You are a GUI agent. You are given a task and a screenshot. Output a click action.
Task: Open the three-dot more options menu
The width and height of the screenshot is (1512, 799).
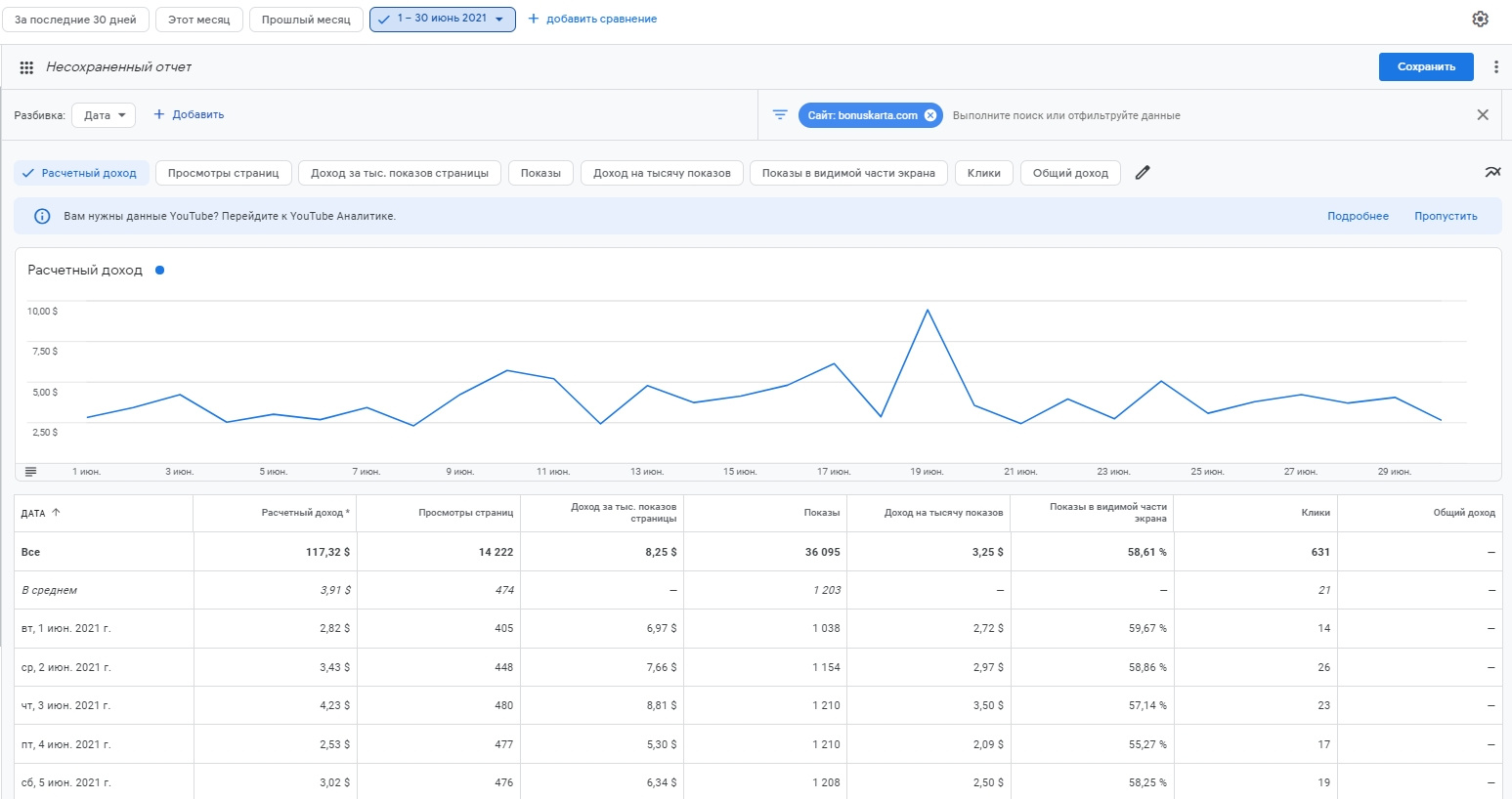point(1495,67)
